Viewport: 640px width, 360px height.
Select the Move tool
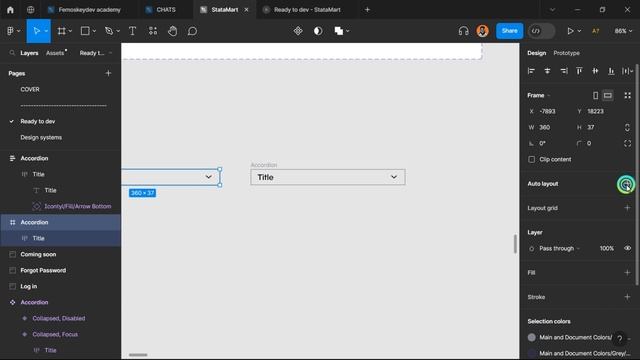click(36, 31)
